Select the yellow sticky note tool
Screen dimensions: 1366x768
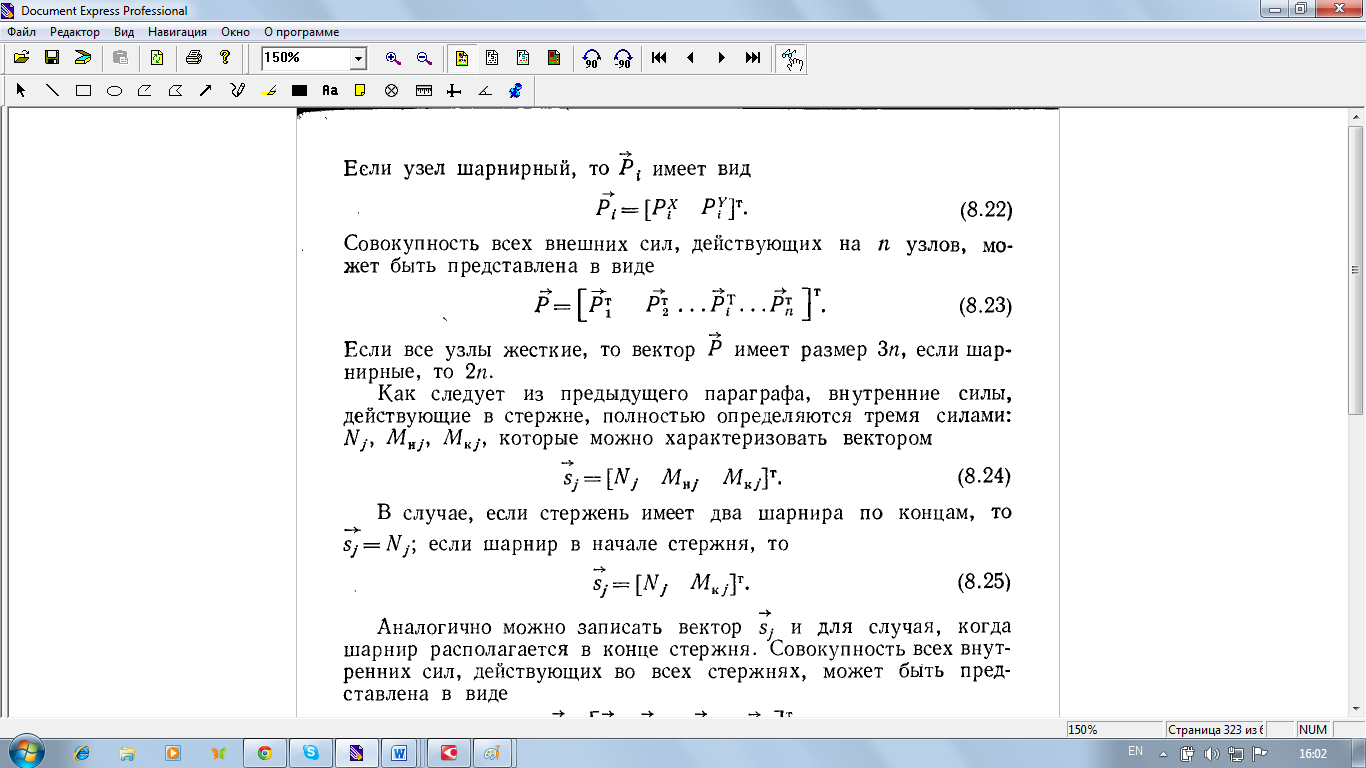(x=360, y=90)
